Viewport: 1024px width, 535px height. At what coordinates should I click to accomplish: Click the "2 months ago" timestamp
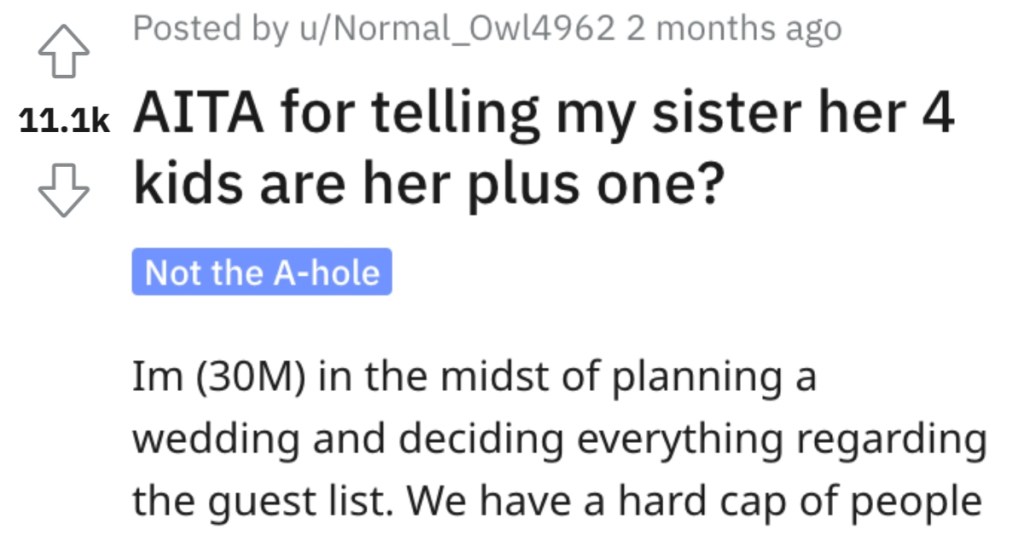734,29
